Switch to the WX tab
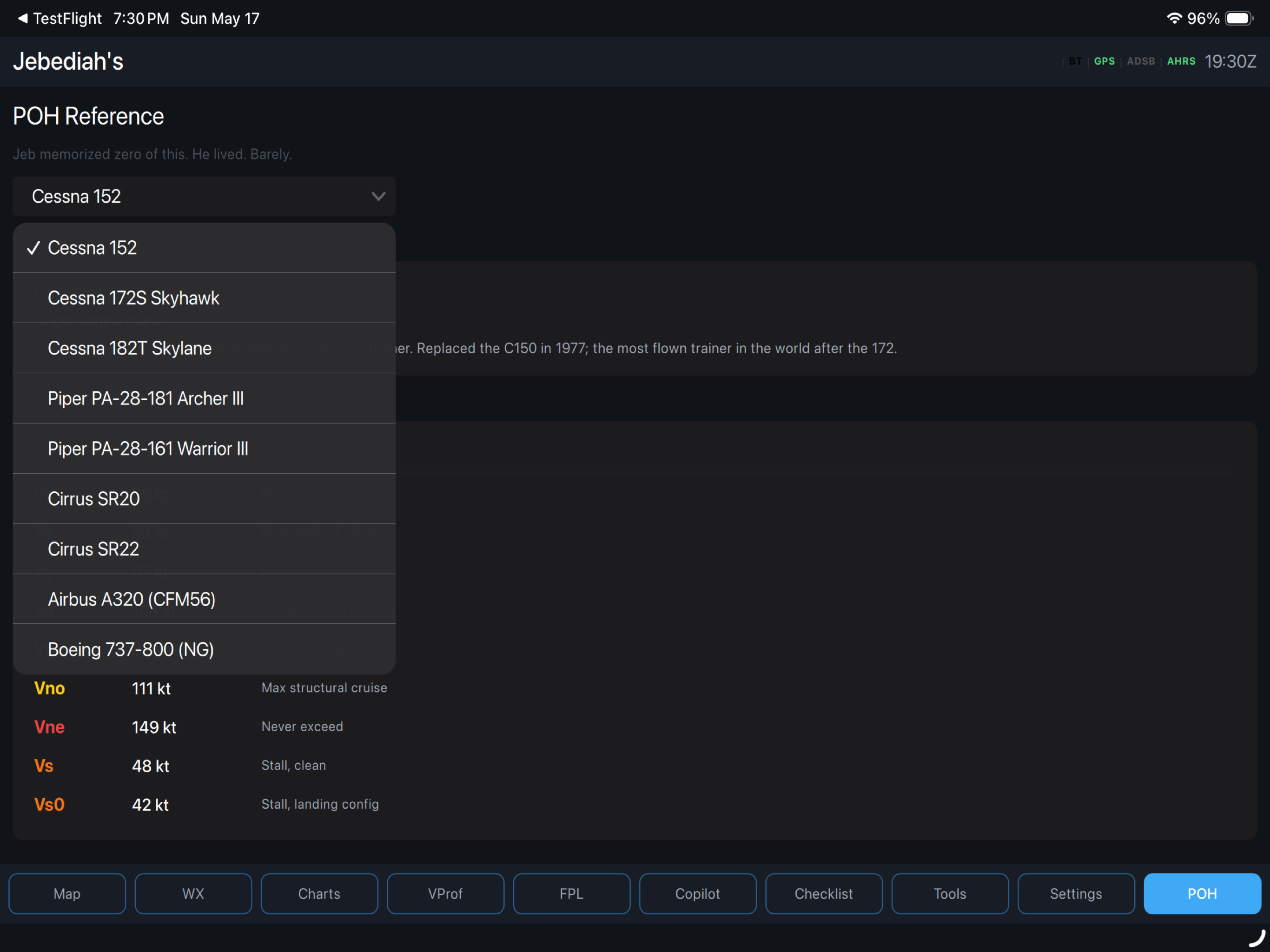The image size is (1270, 952). (193, 893)
